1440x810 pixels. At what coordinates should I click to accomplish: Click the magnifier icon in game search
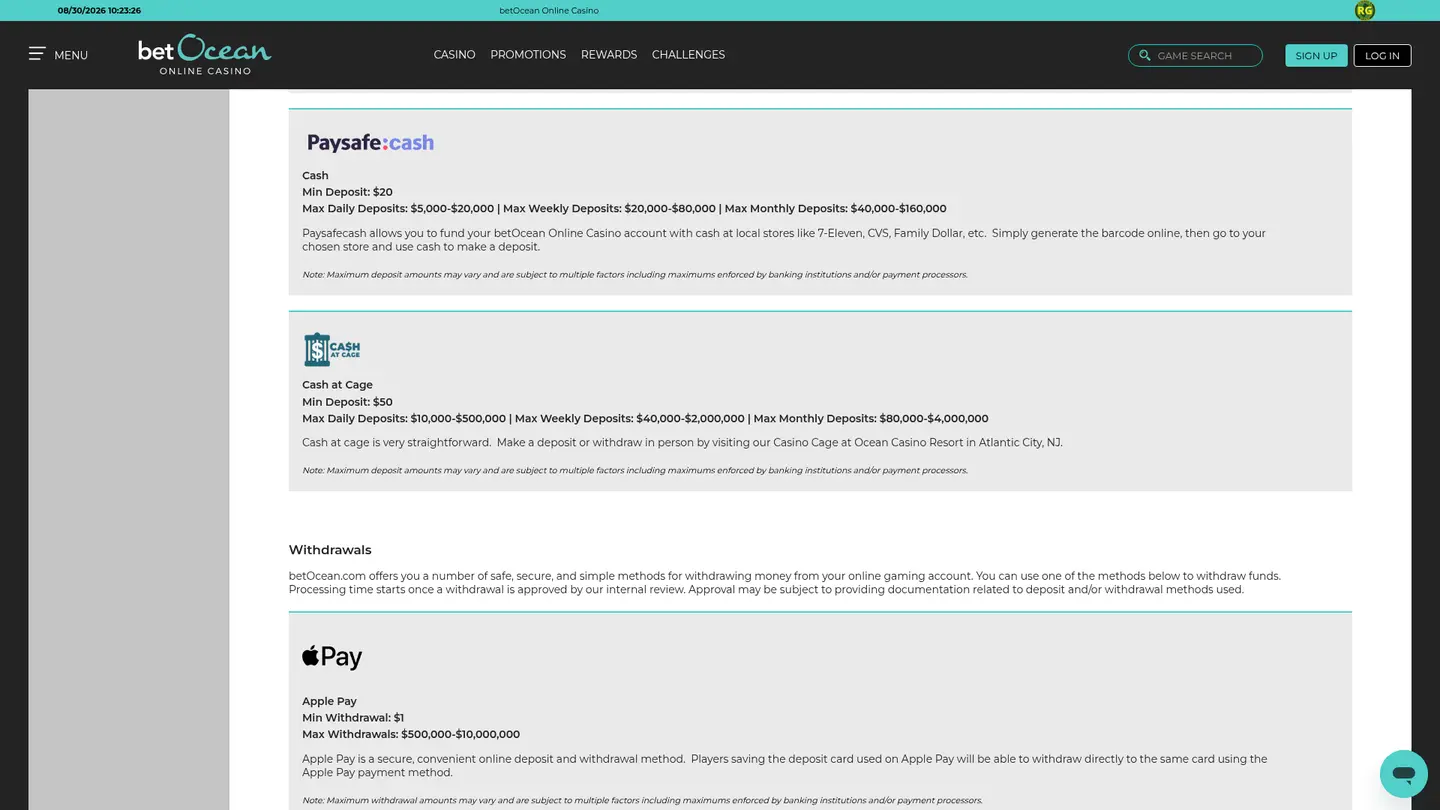click(x=1145, y=56)
